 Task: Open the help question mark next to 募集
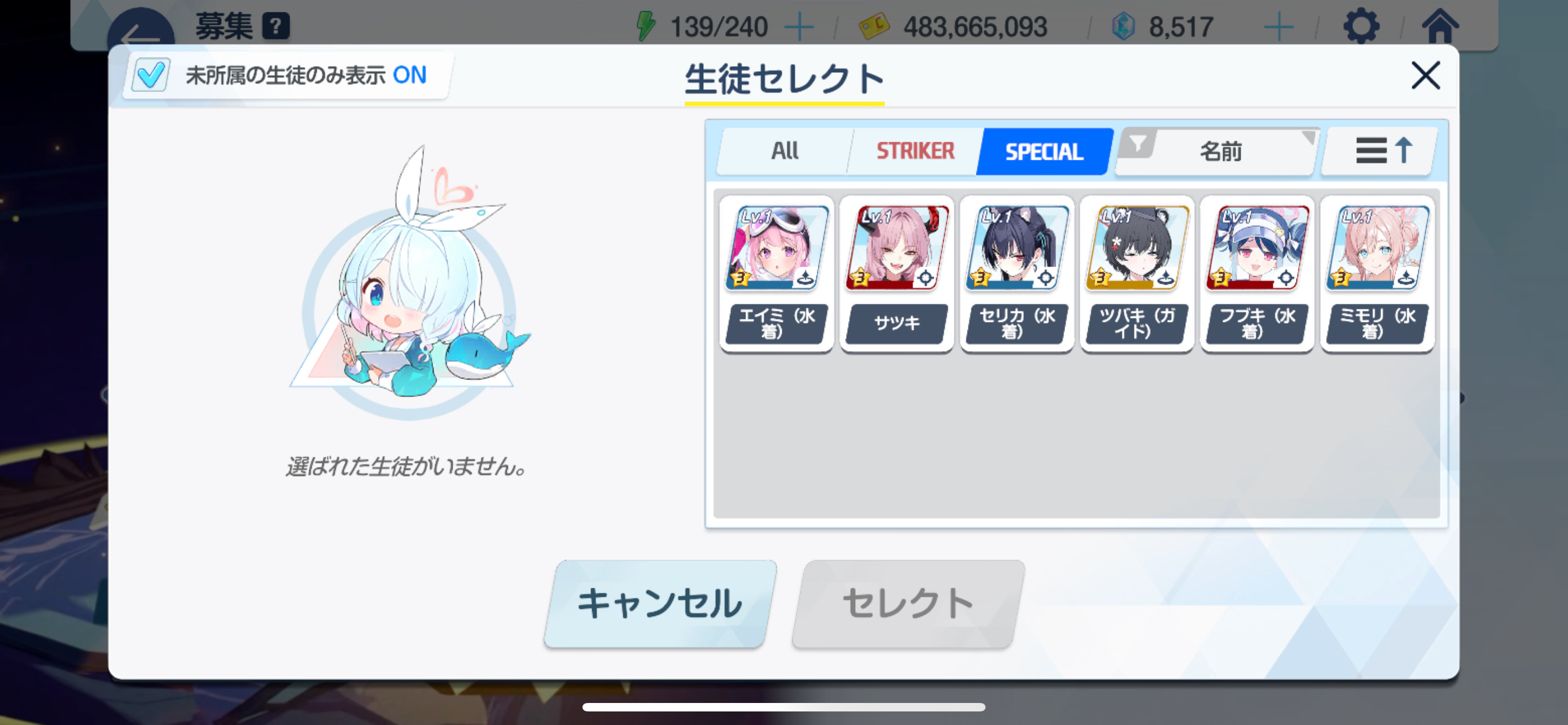(276, 26)
